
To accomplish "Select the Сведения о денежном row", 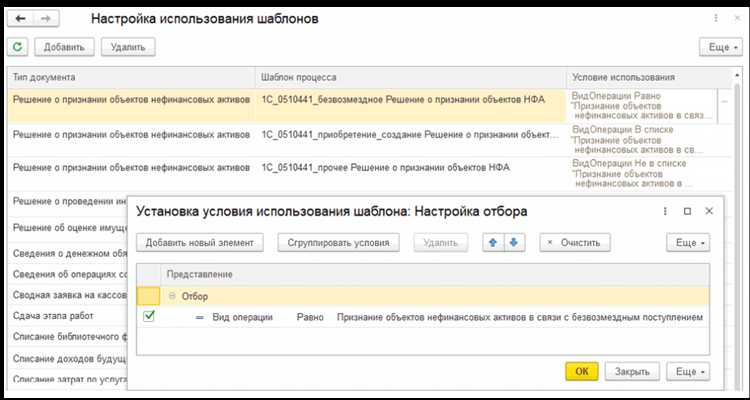I will tap(67, 253).
